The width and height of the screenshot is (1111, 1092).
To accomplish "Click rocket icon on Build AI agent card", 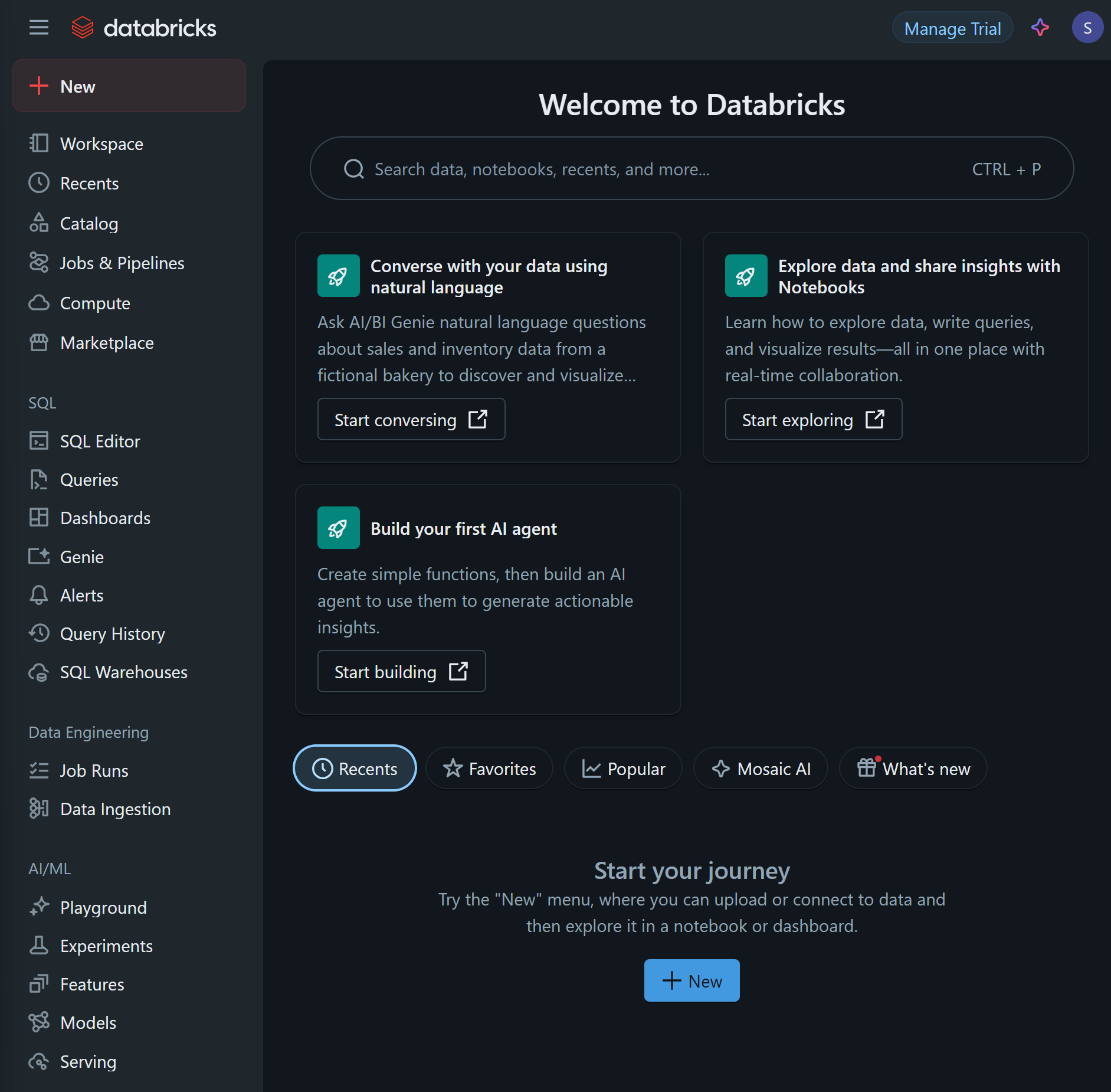I will [338, 528].
